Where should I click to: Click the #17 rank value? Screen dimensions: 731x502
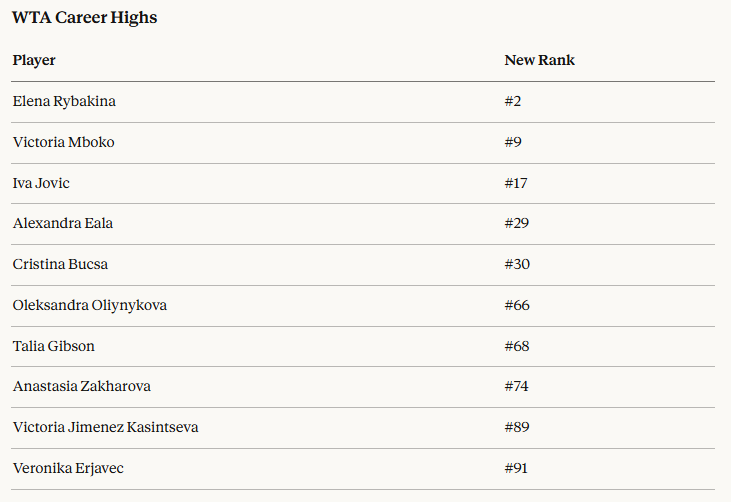(516, 183)
